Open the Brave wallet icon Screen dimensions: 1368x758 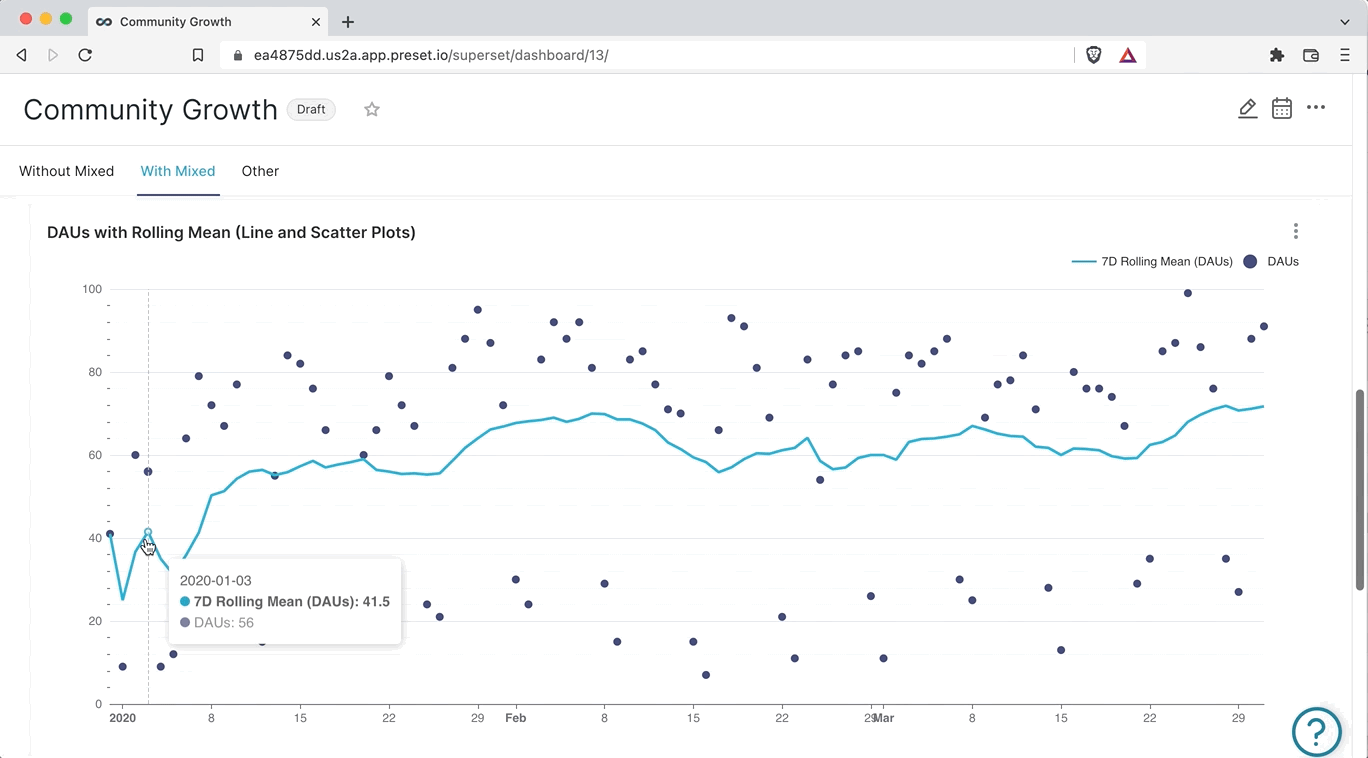pyautogui.click(x=1311, y=56)
